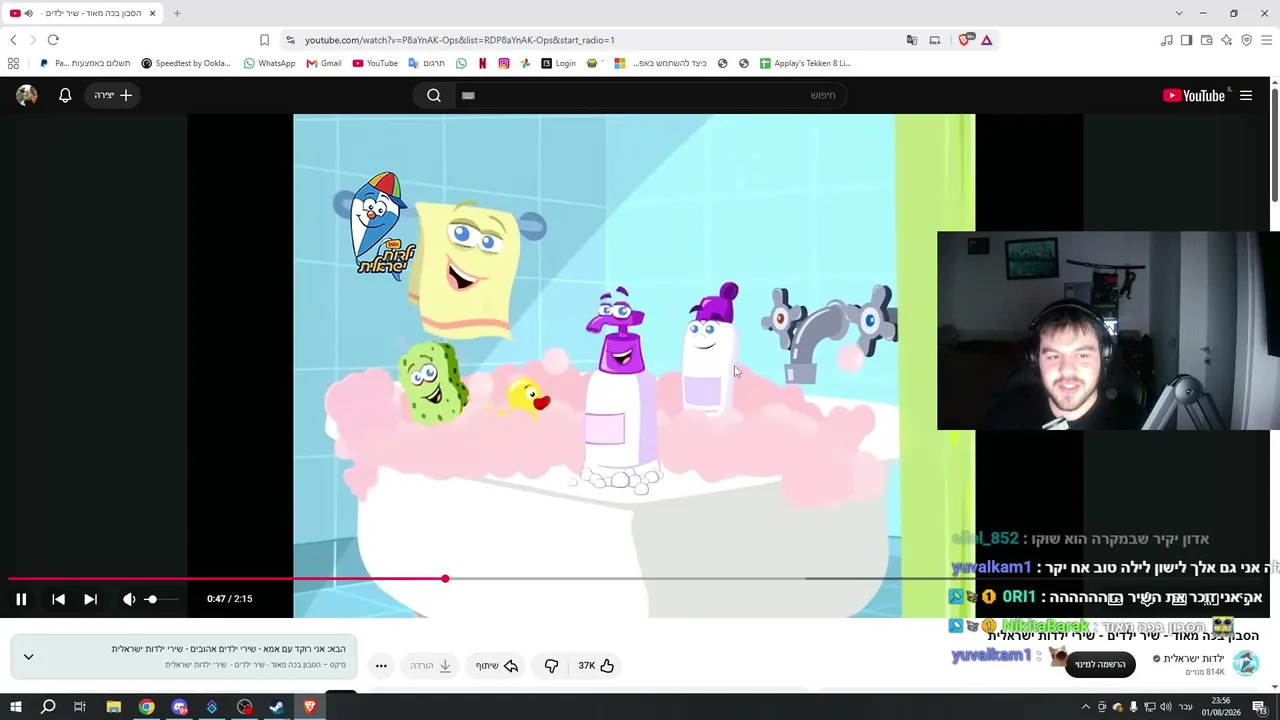Open YouTube notifications bell
Image resolution: width=1280 pixels, height=720 pixels.
[65, 95]
